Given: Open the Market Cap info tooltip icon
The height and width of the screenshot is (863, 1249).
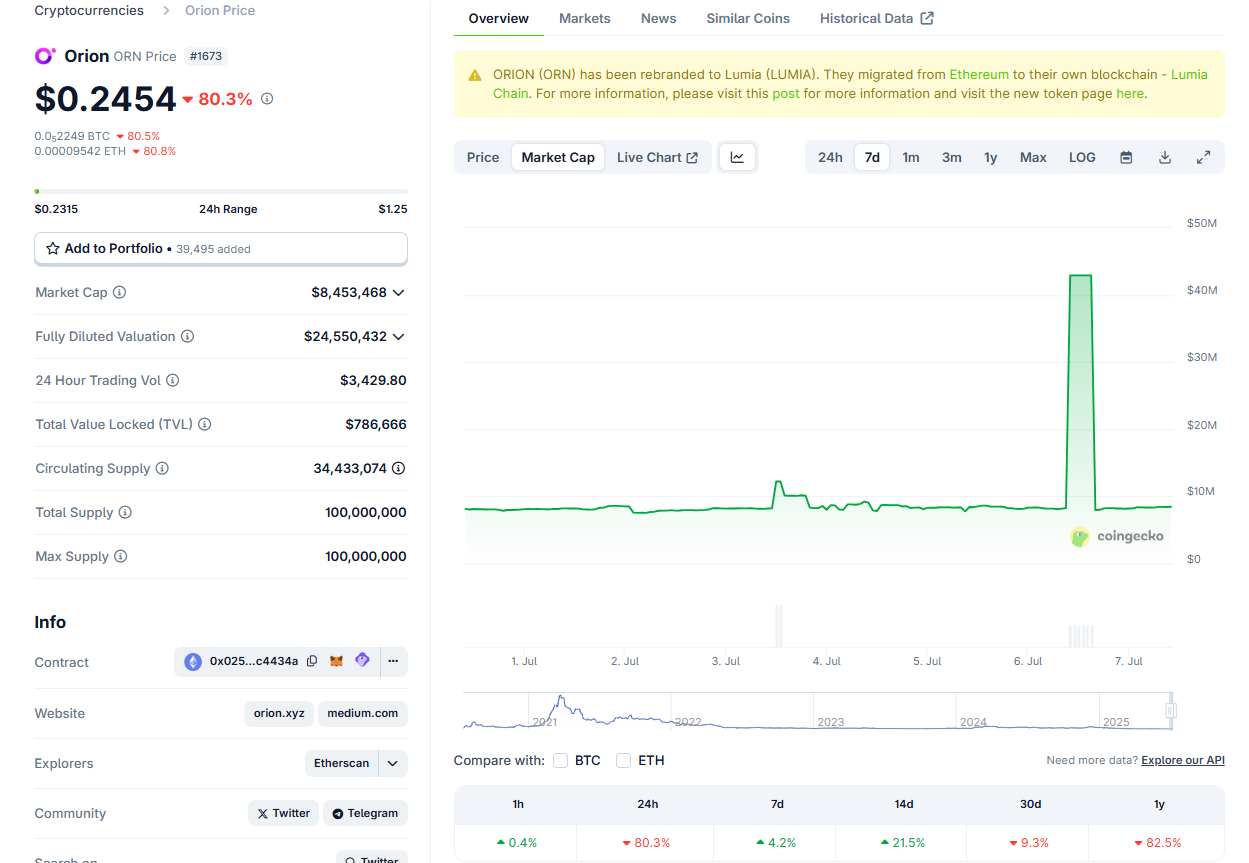Looking at the screenshot, I should [x=120, y=292].
